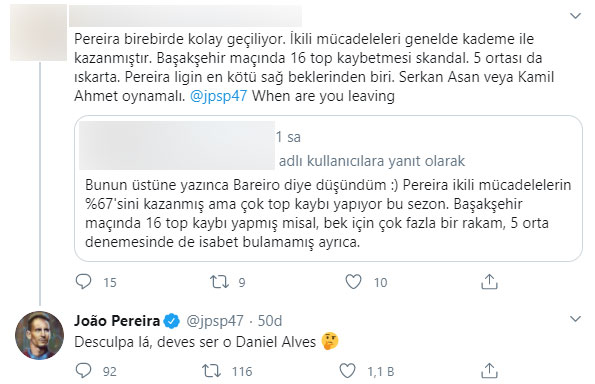595x384 pixels.
Task: Open the blurred avatar of first tweet
Action: click(x=38, y=33)
